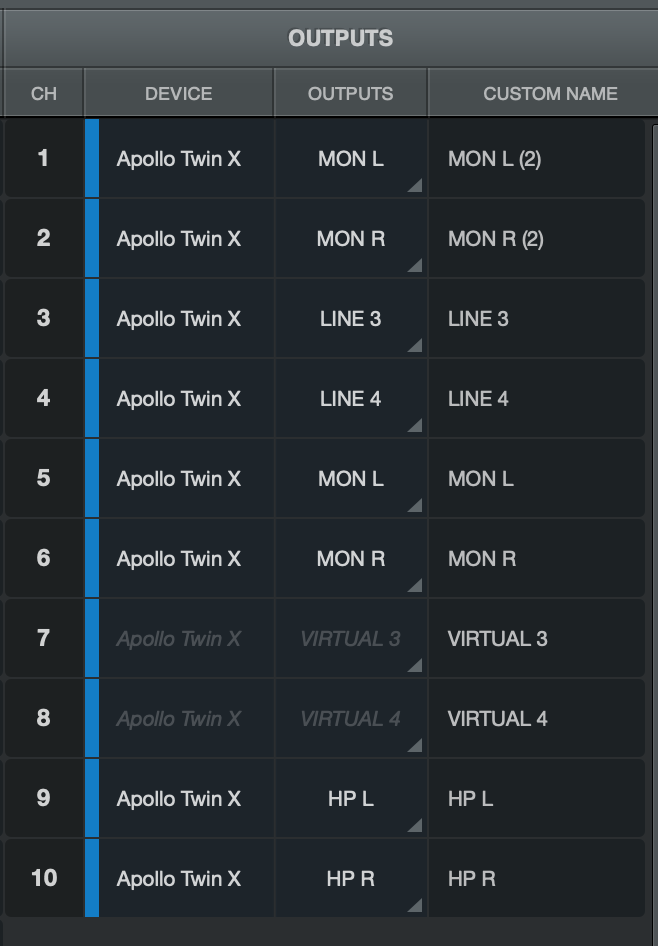Open the MON R output dropdown for channel 2
This screenshot has width=658, height=946.
point(351,239)
